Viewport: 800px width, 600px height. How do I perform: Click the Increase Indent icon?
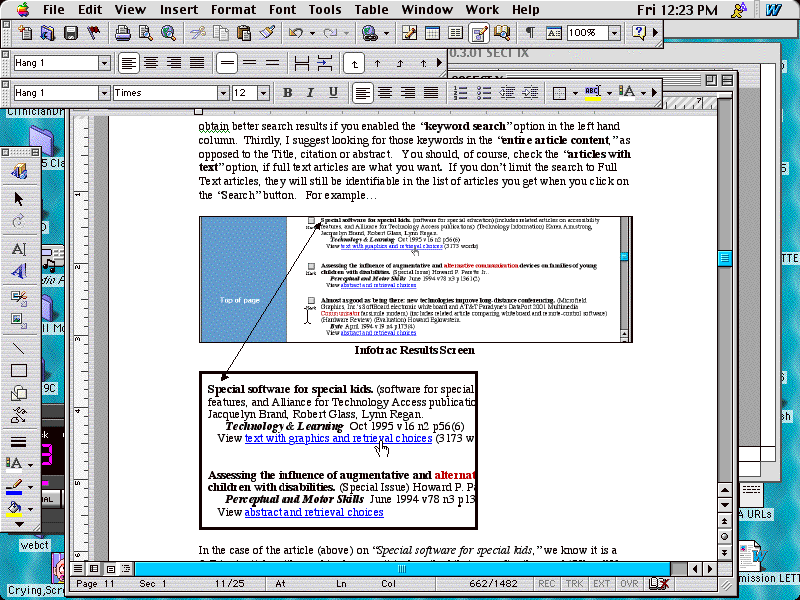click(x=531, y=92)
